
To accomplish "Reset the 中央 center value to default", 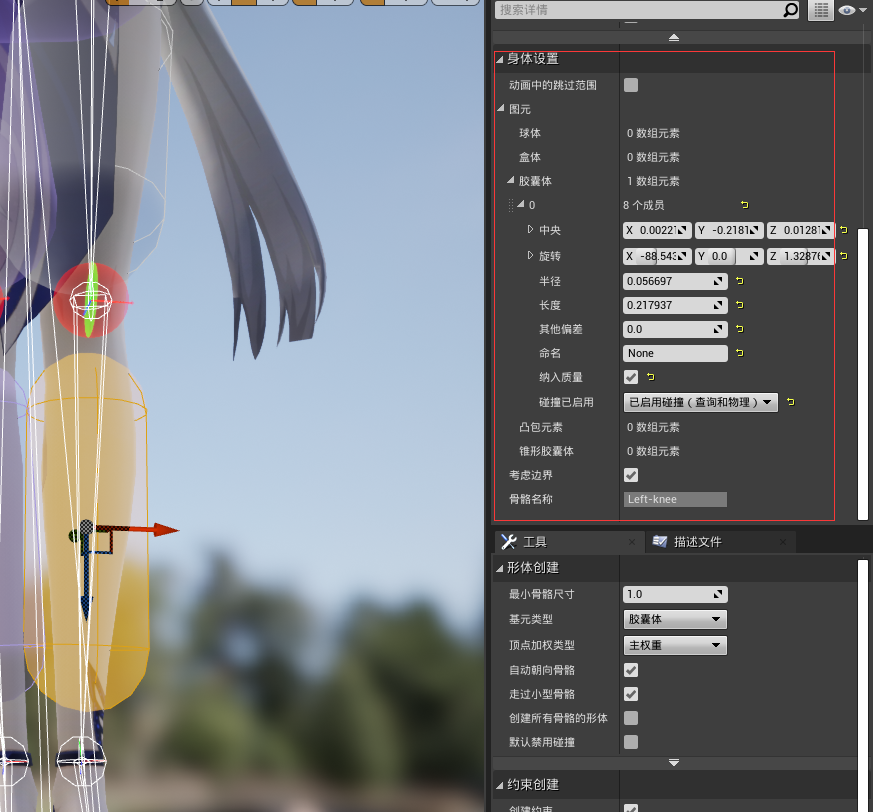I will pos(843,229).
